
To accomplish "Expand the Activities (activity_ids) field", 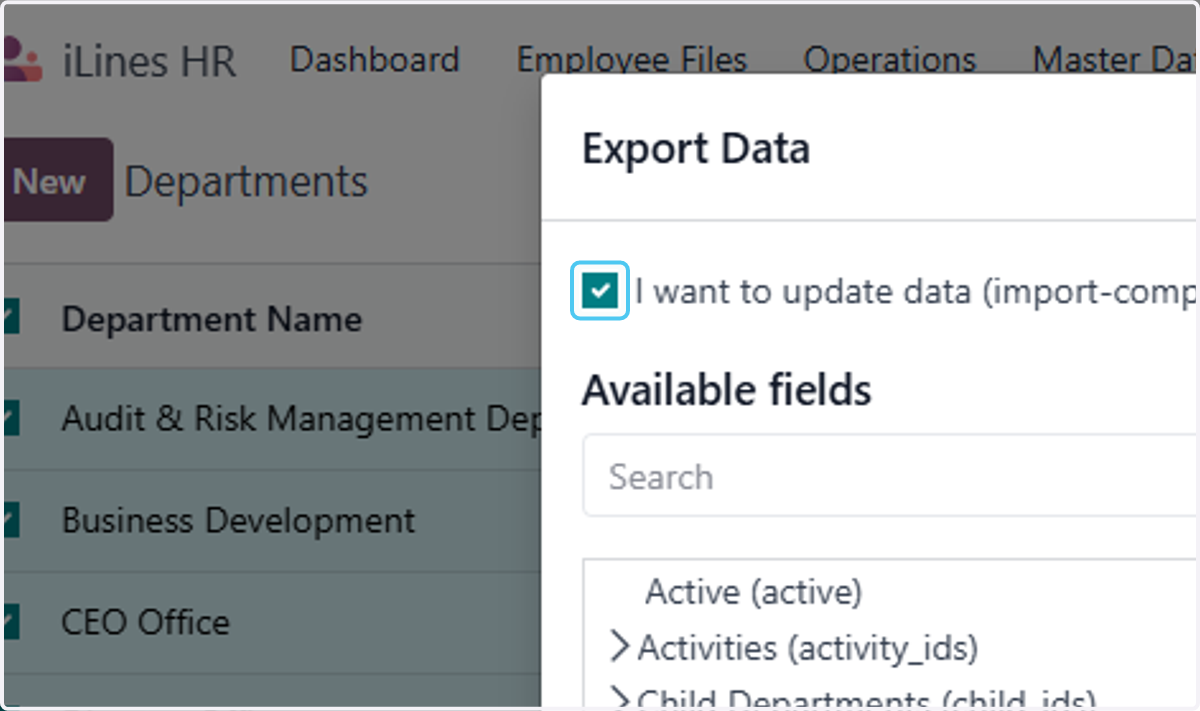I will [620, 648].
